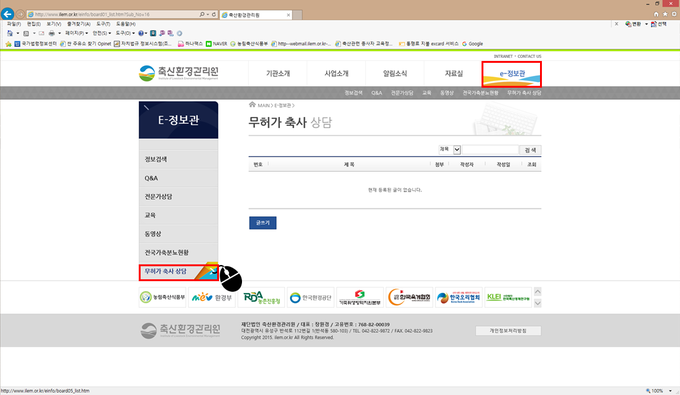Click into the board search text field
The width and height of the screenshot is (680, 395).
(x=490, y=150)
